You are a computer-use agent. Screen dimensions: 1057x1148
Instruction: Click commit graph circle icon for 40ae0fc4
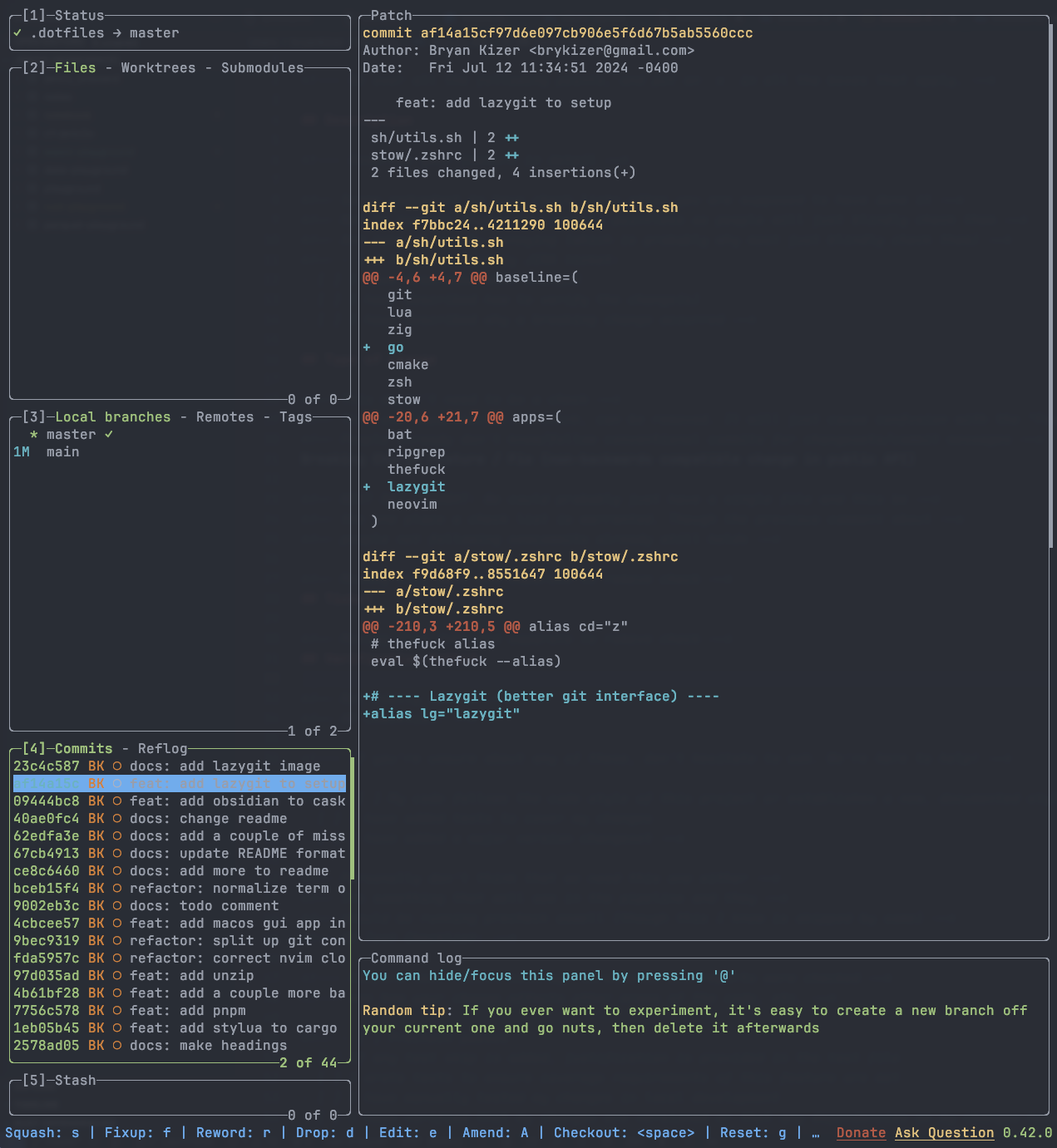(117, 819)
